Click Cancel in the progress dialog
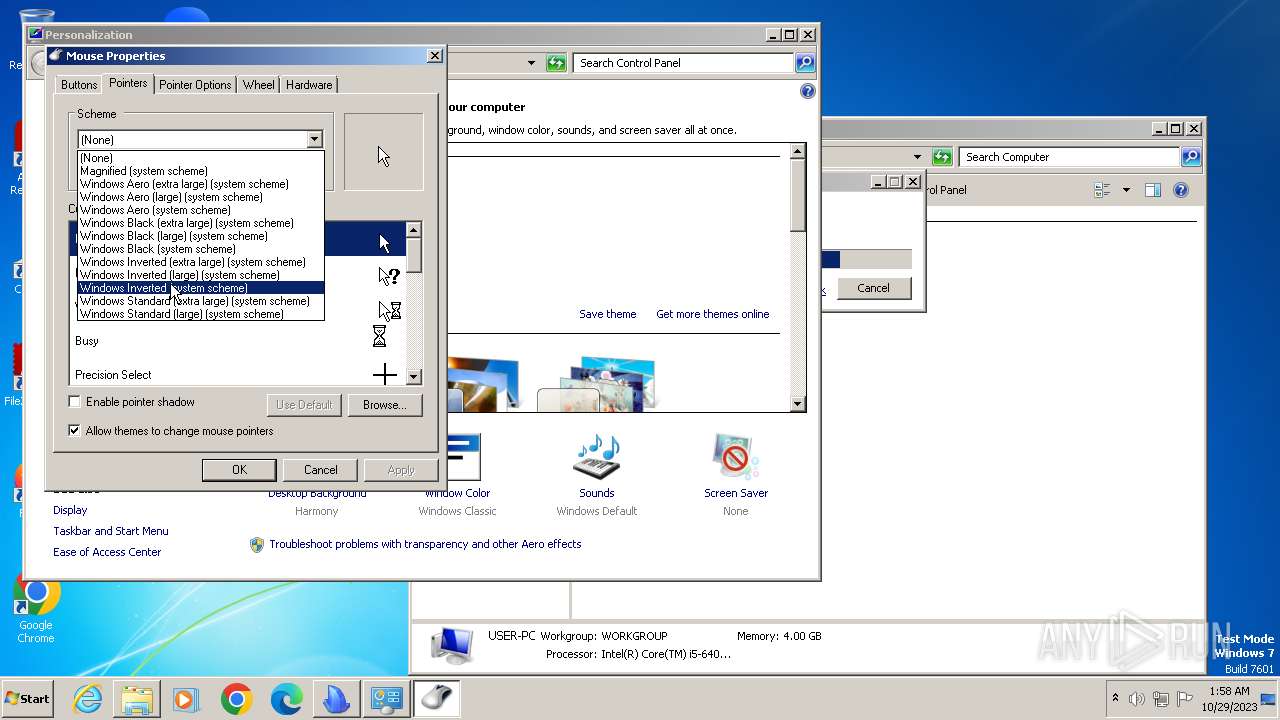Viewport: 1280px width, 720px height. [x=873, y=288]
